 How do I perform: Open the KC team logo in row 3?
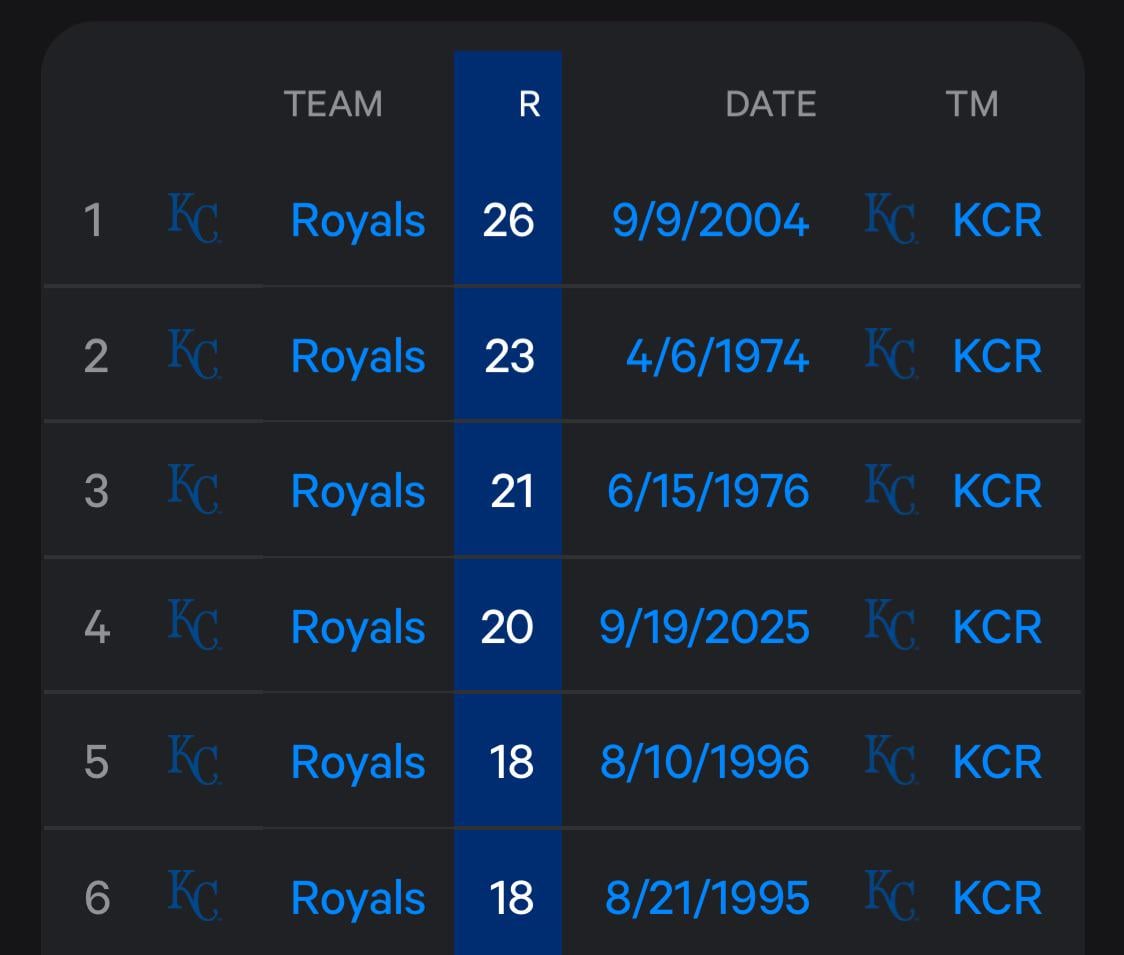[x=196, y=490]
